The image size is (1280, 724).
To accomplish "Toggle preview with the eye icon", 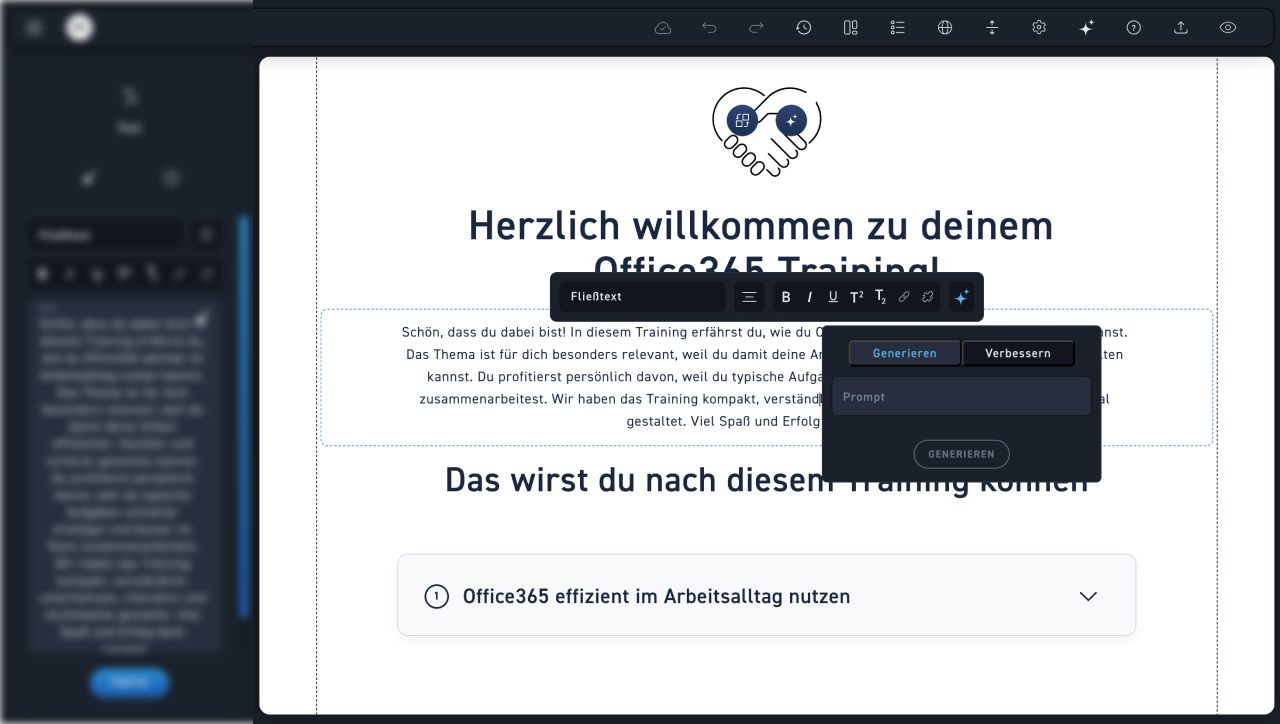I will (1228, 28).
